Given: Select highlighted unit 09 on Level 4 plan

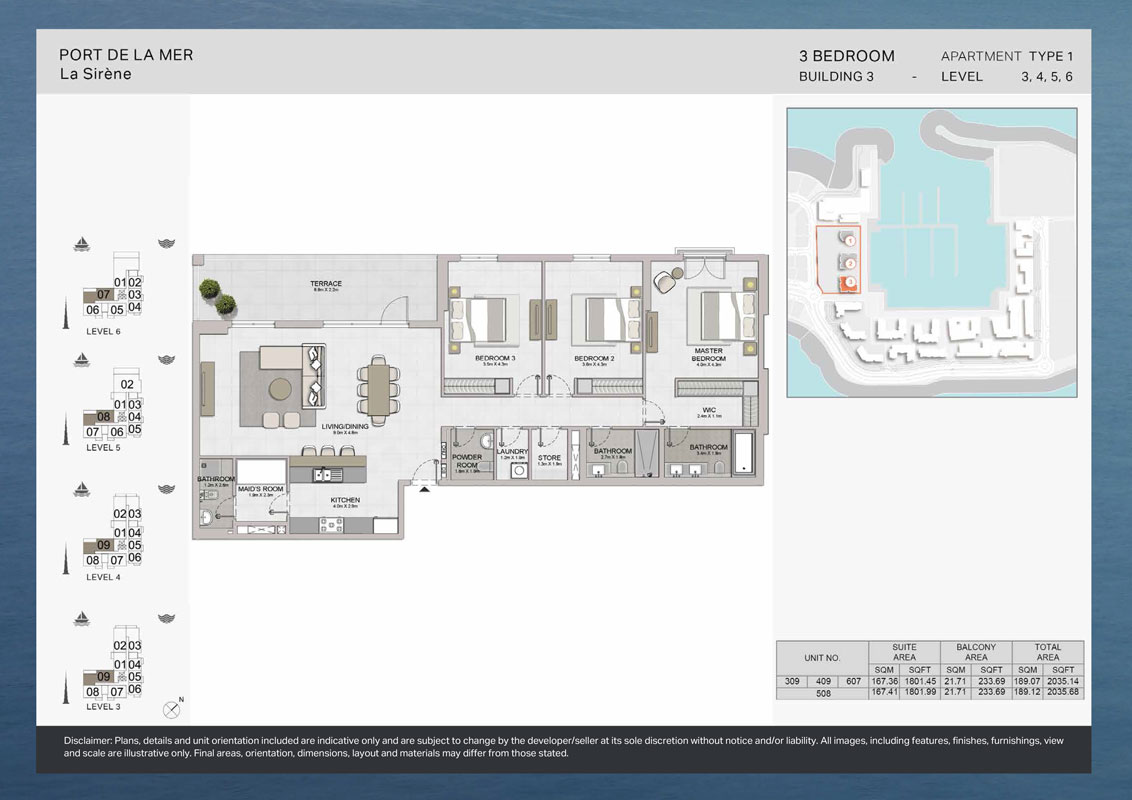Looking at the screenshot, I should coord(103,545).
